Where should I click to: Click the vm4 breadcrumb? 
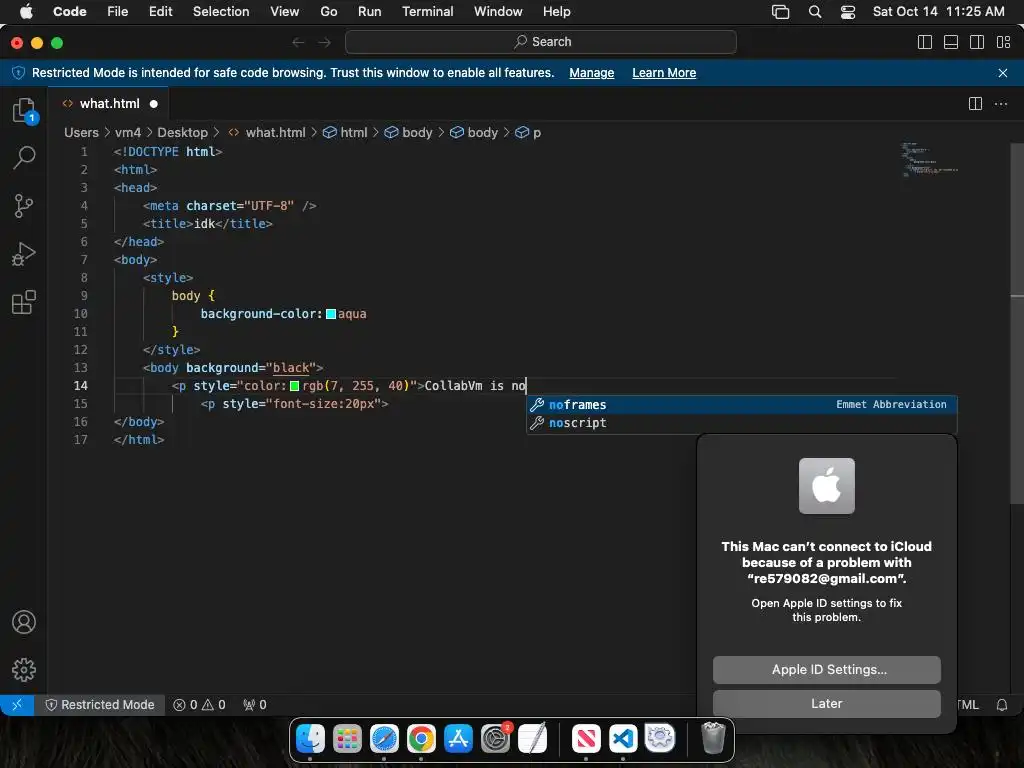click(x=128, y=133)
